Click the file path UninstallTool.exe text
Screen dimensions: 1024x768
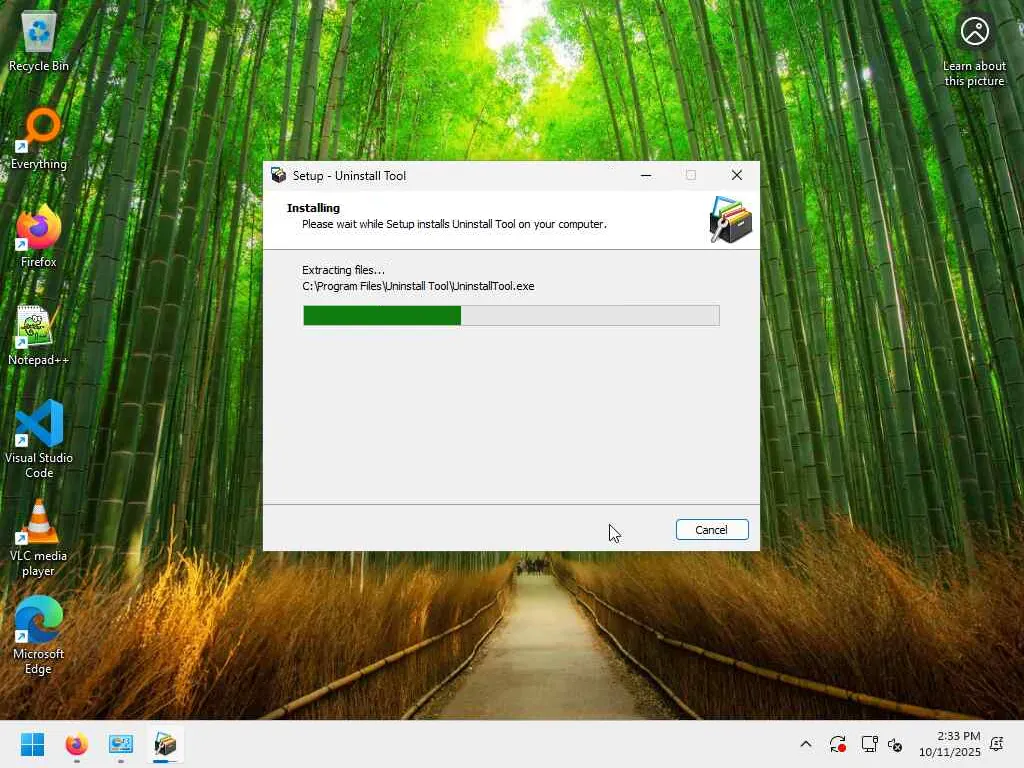(418, 286)
